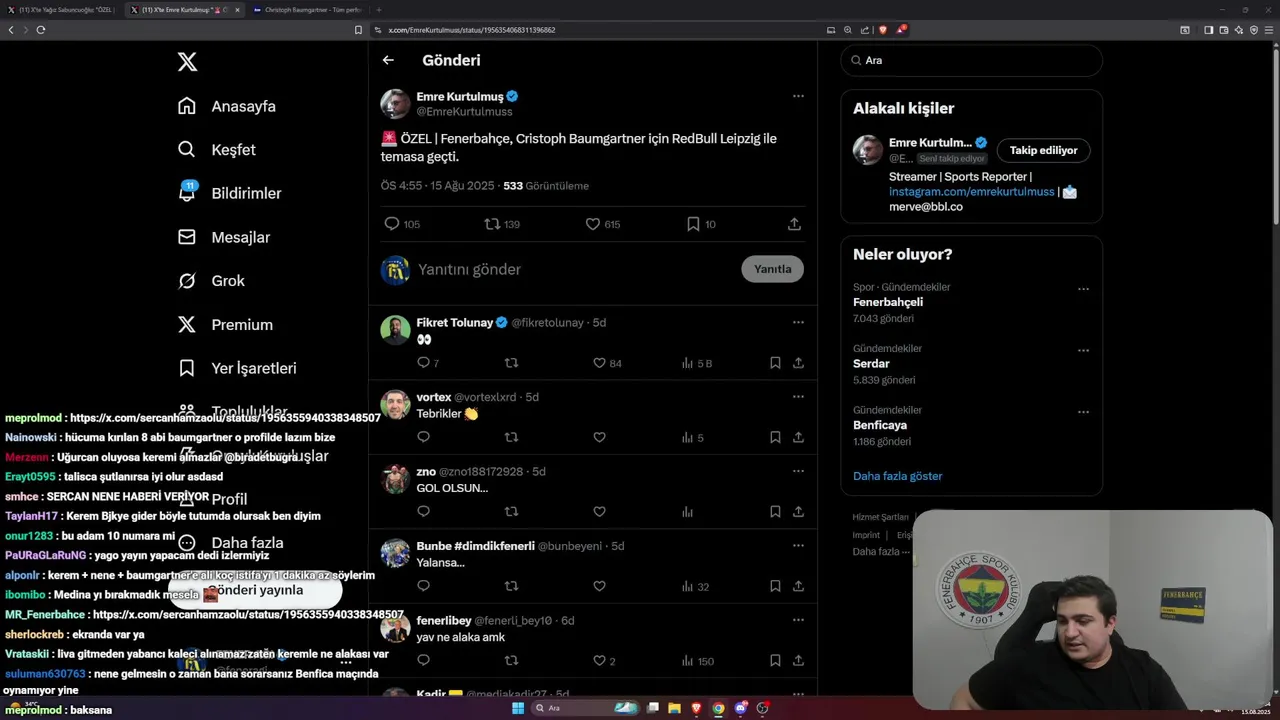This screenshot has width=1280, height=720.
Task: Switch to Yağız Sabuncuoğlu browser tab
Action: pyautogui.click(x=62, y=10)
